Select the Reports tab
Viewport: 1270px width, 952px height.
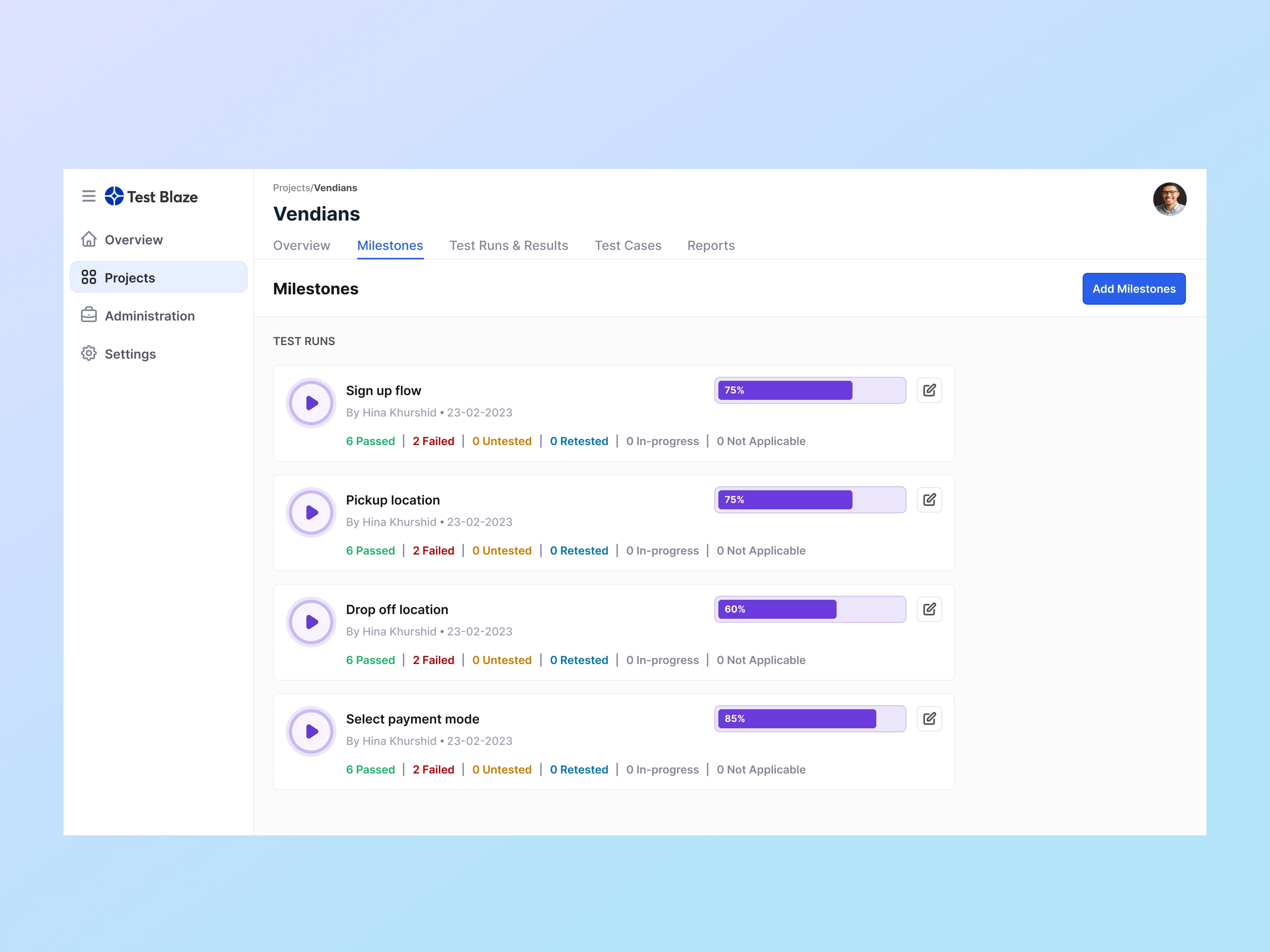pyautogui.click(x=711, y=246)
